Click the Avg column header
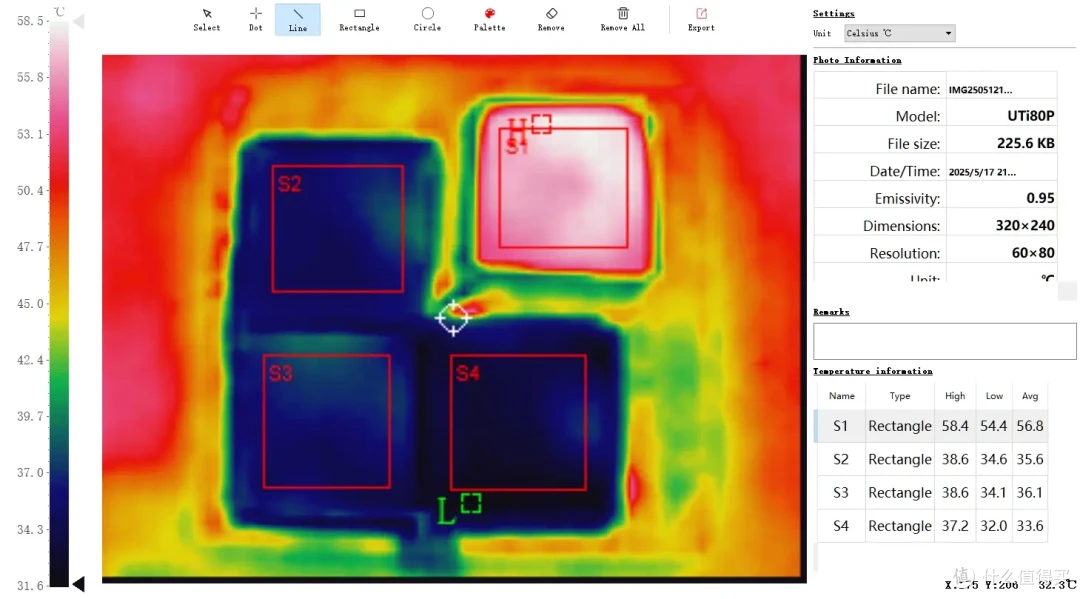Screen dimensions: 1080x599 pos(1030,396)
